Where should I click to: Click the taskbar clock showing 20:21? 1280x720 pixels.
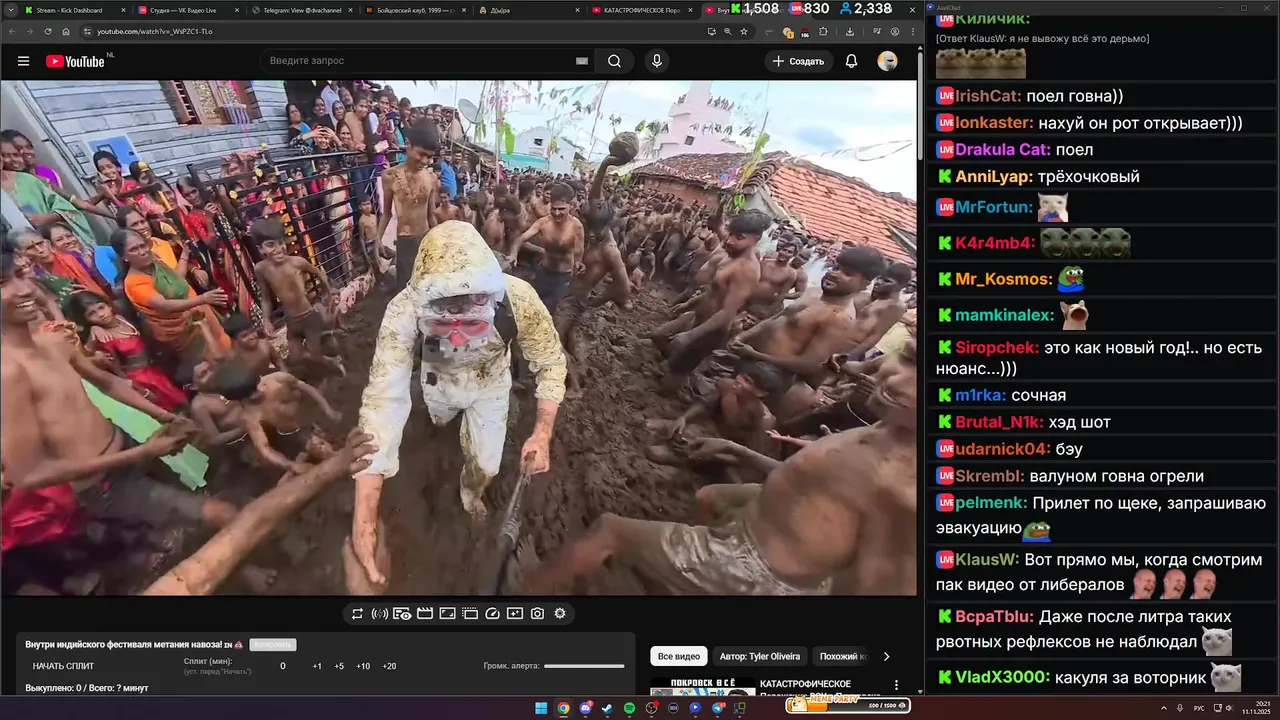(1255, 707)
